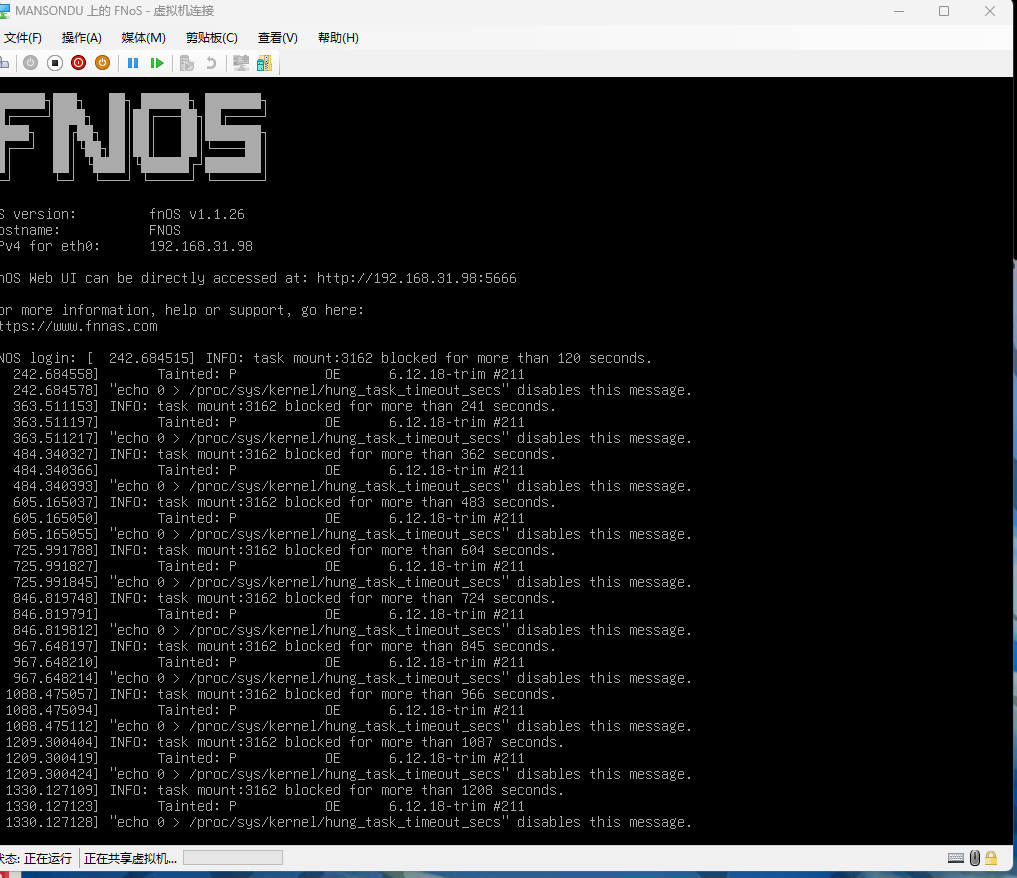Click the 'blocked for more than 483 seconds' line

tap(285, 502)
